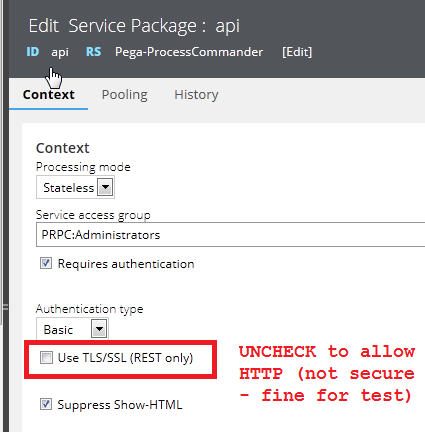Click the left panel splitter handle

(x=5, y=307)
